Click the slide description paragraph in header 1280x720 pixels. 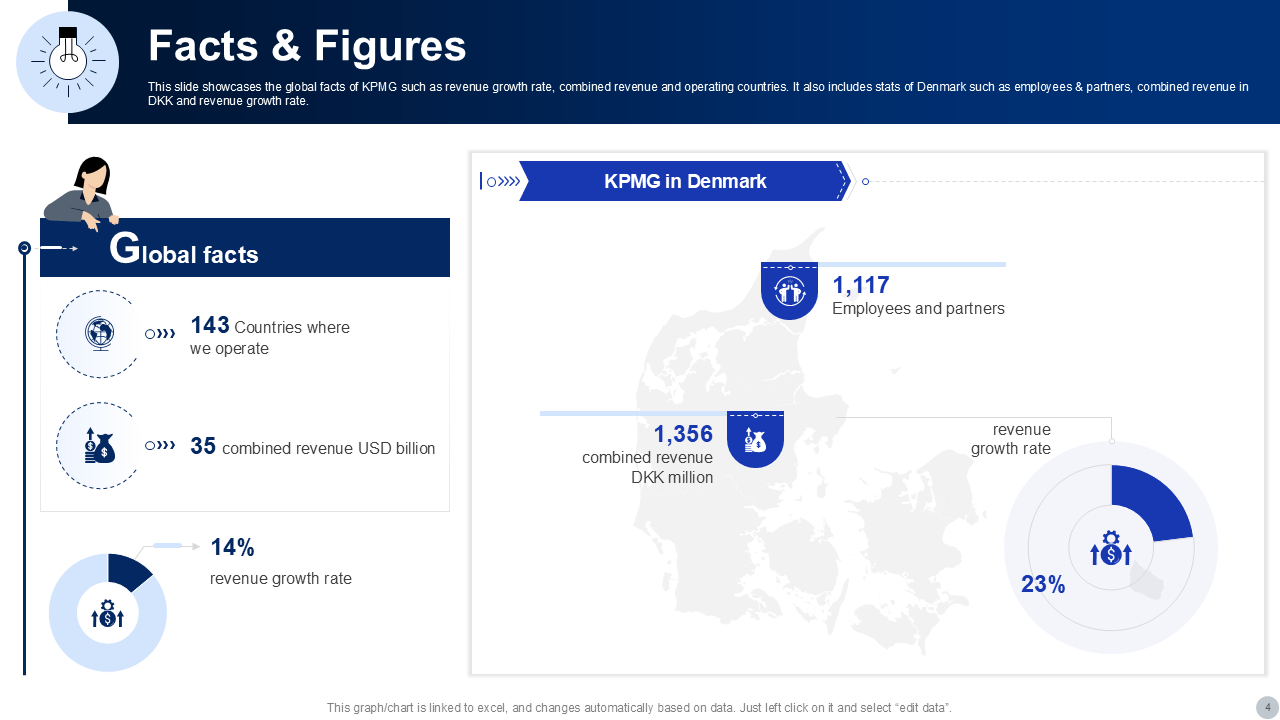(698, 94)
